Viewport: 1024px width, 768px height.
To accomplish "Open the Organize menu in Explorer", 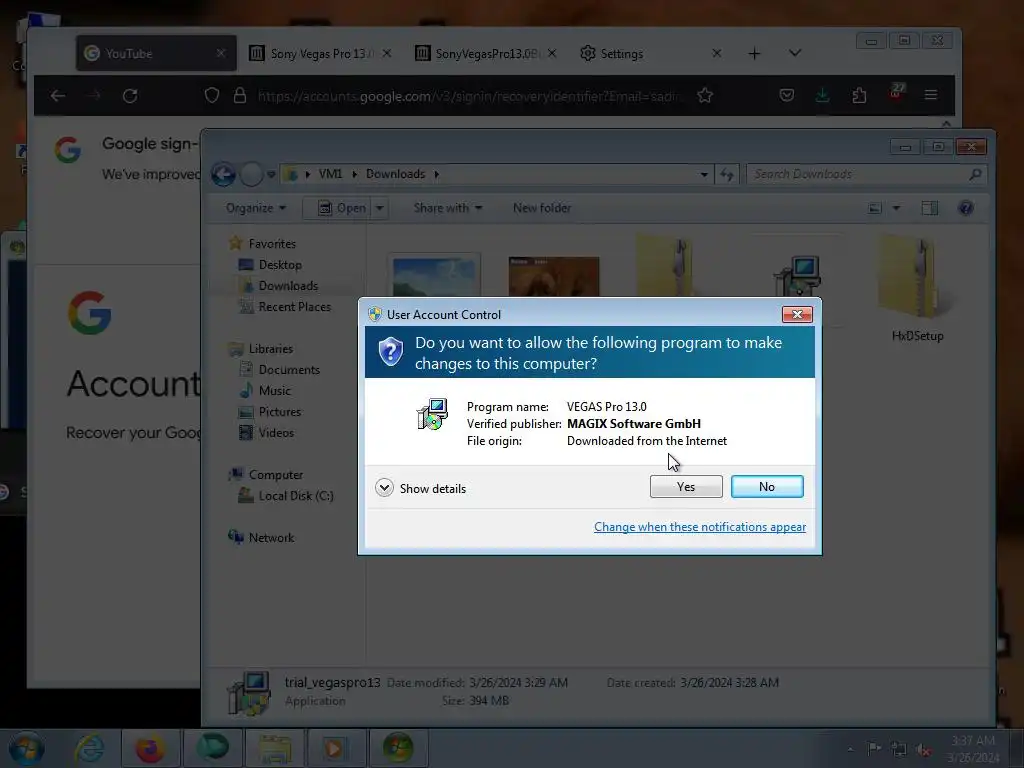I will pos(255,208).
